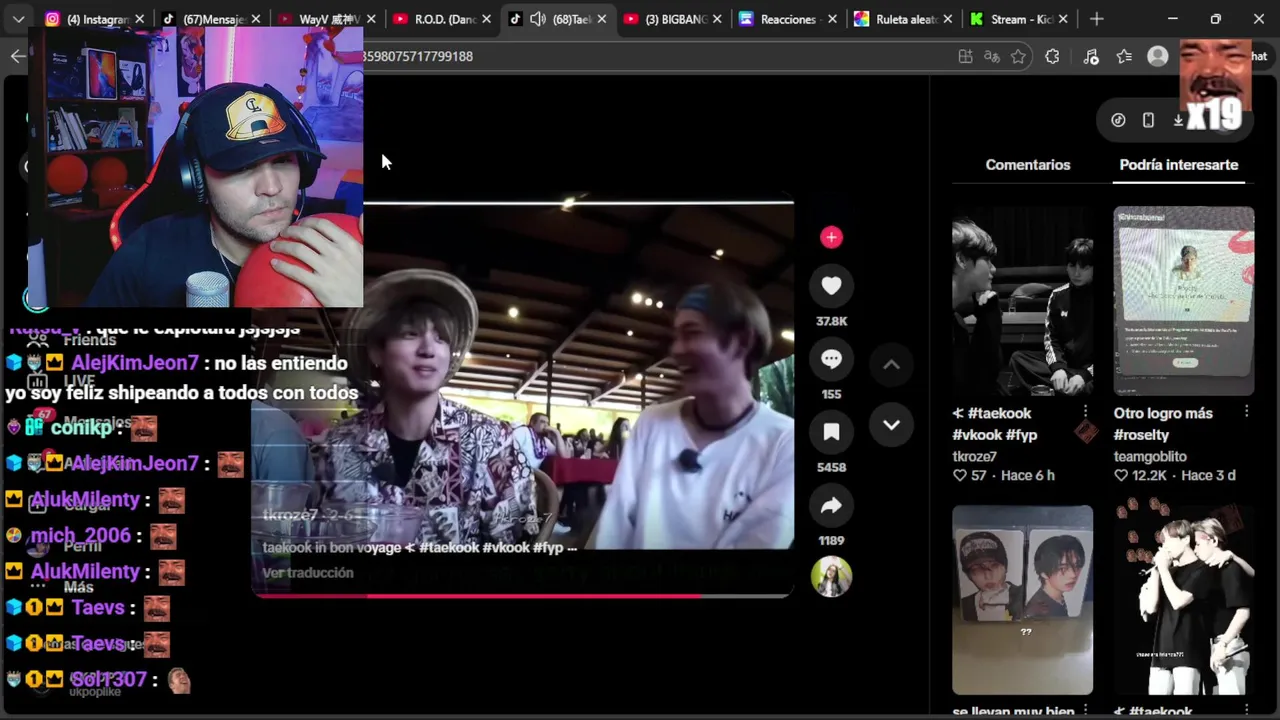Click the #taekook hashtag in the caption

(x=448, y=548)
